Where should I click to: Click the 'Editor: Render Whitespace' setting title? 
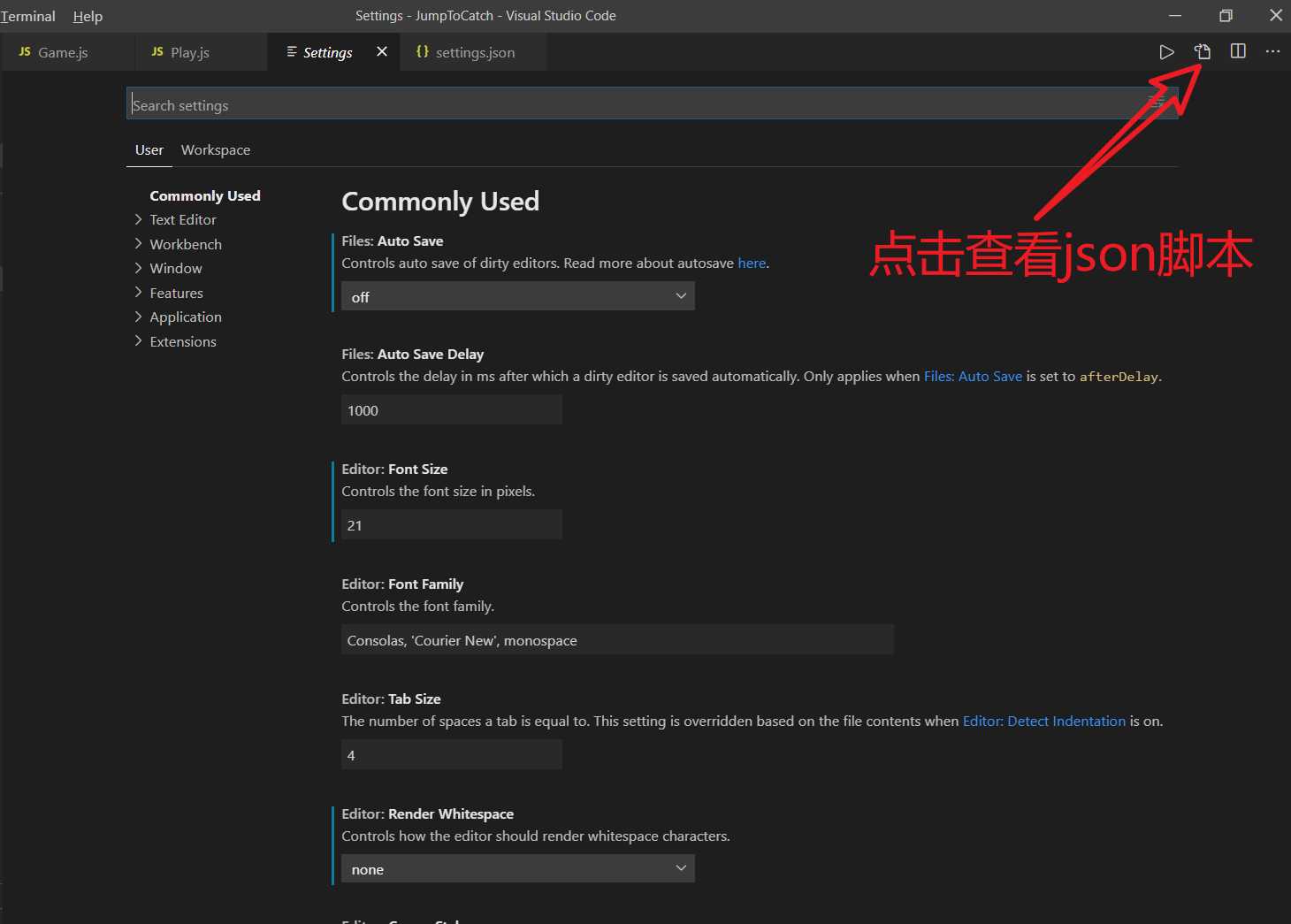(428, 813)
